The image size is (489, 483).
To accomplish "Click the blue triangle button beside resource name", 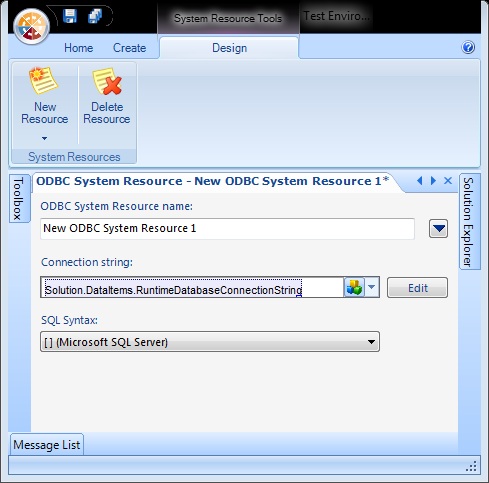I will (438, 229).
